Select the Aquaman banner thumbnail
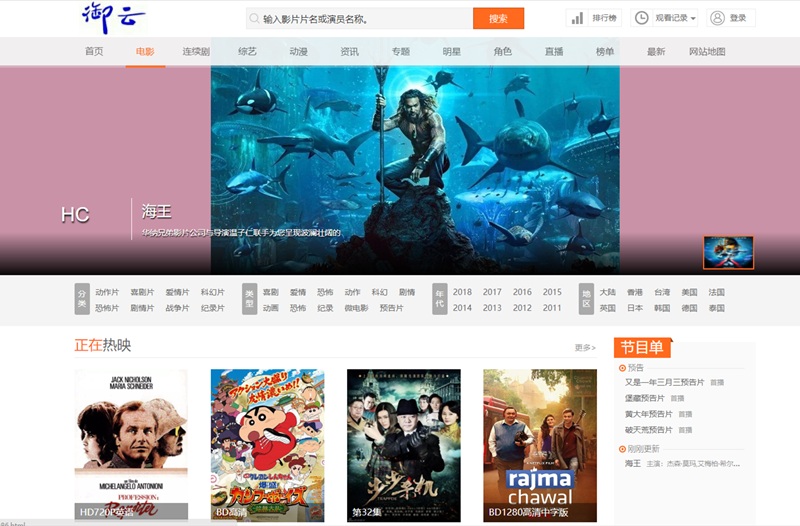This screenshot has width=800, height=526. tap(728, 253)
